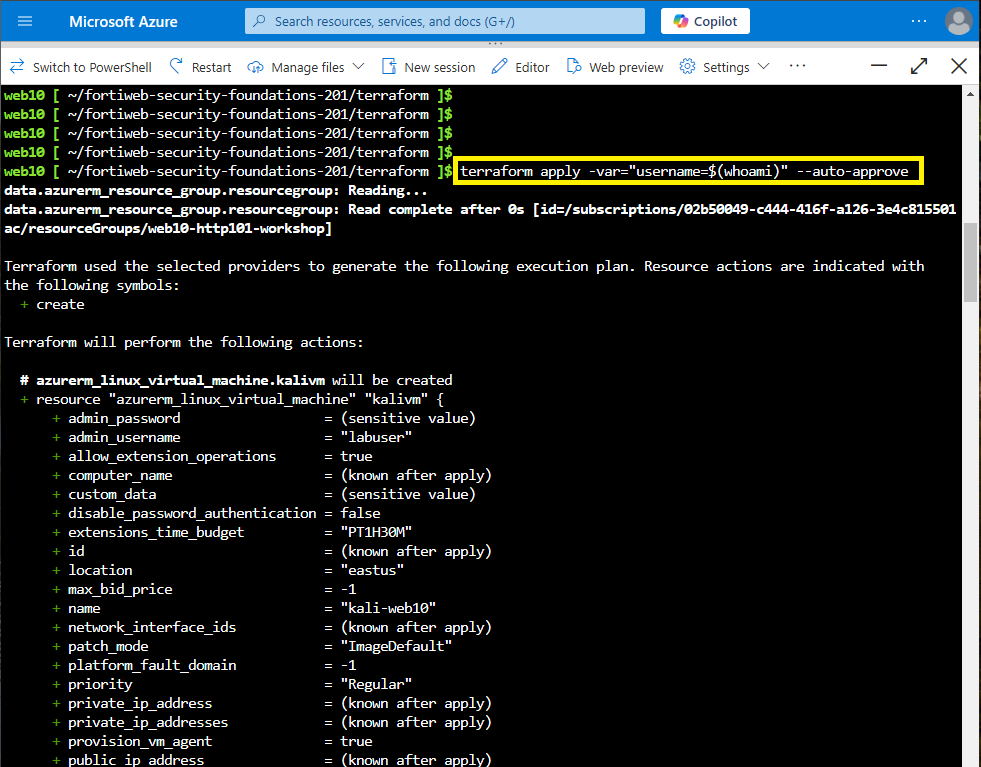Click the allow_extension_operations attribute name
Viewport: 981px width, 767px height.
coord(172,456)
